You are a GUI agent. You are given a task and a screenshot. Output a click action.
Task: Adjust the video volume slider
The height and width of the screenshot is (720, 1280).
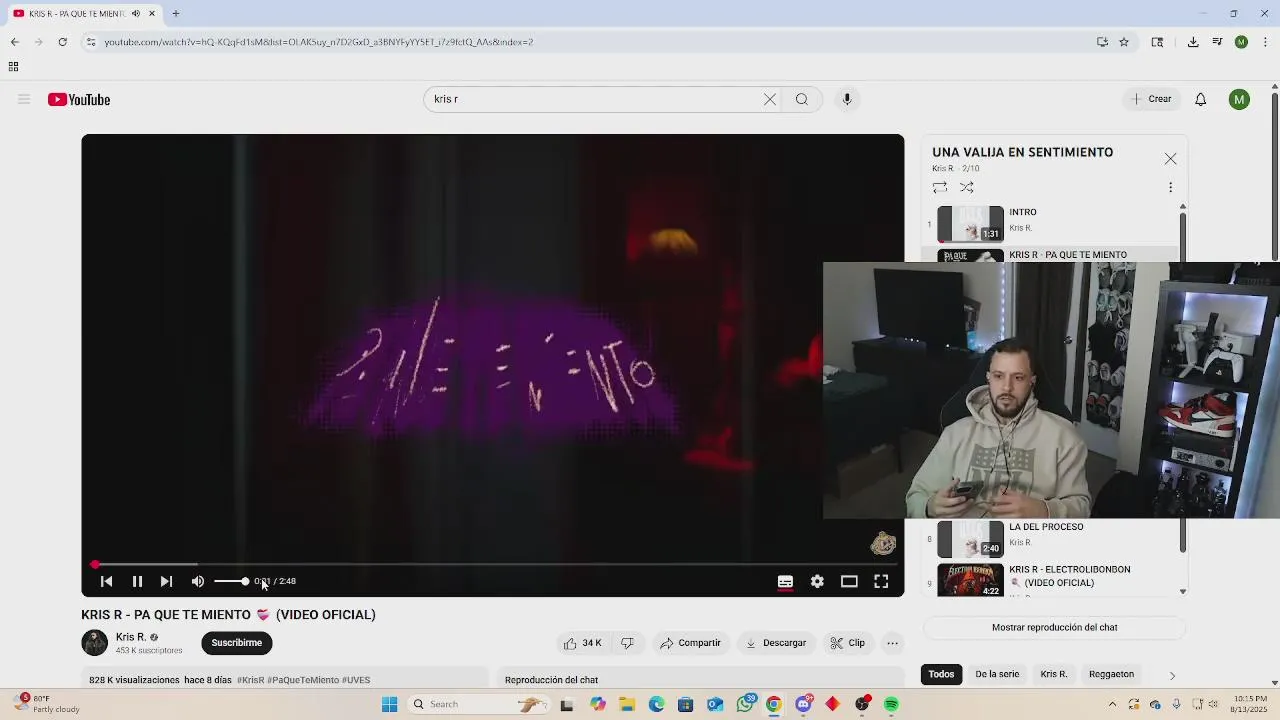[x=231, y=581]
